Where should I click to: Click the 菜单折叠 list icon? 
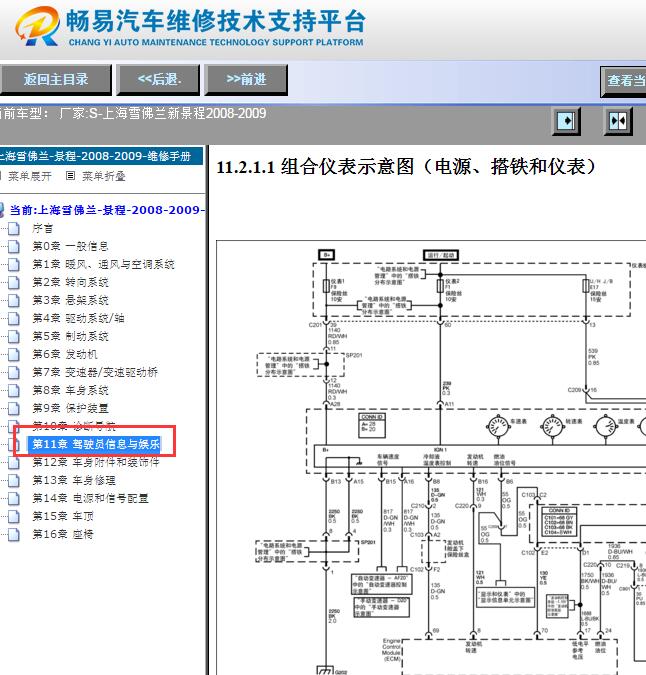coord(71,176)
